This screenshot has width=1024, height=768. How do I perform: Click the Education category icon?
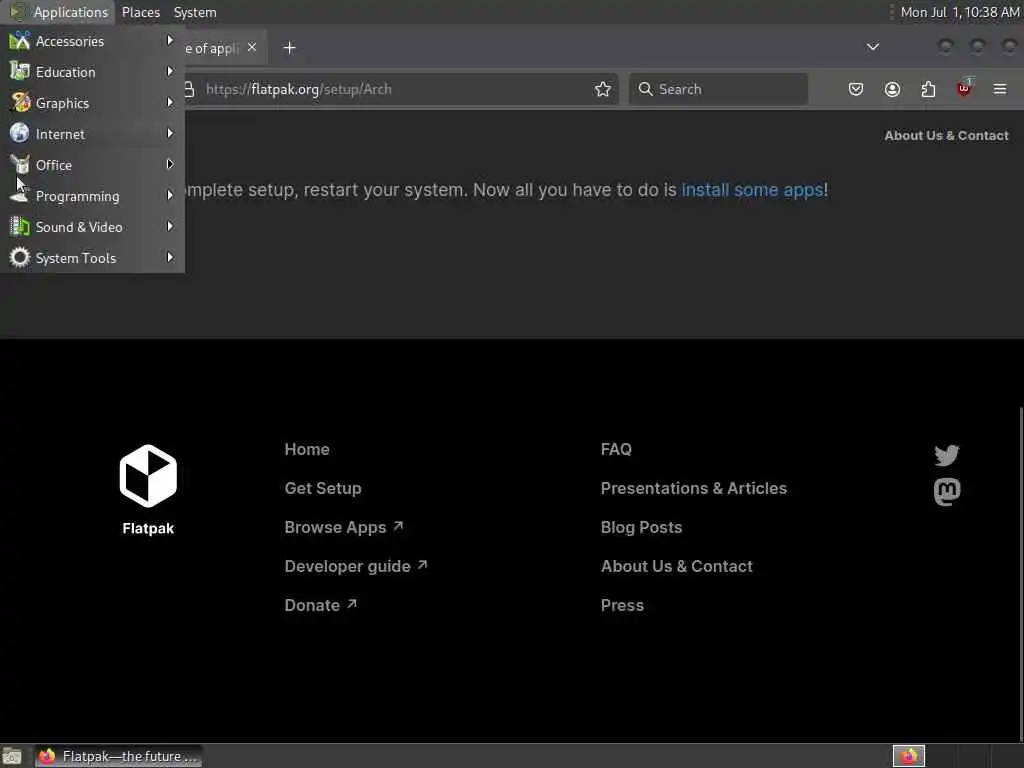click(x=20, y=71)
